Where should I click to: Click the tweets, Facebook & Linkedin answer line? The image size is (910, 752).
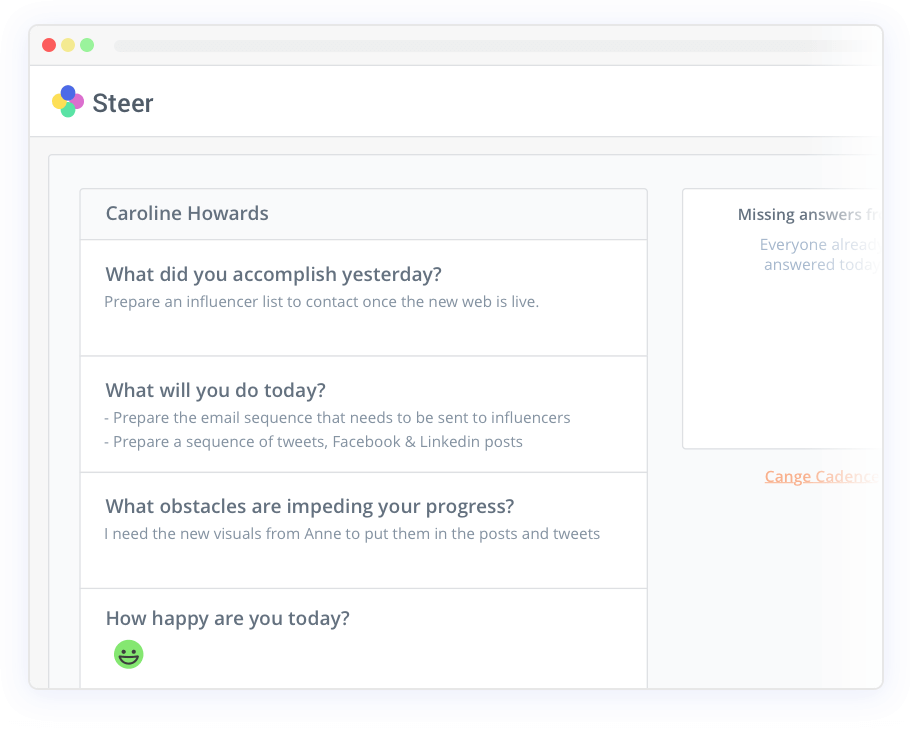(313, 442)
